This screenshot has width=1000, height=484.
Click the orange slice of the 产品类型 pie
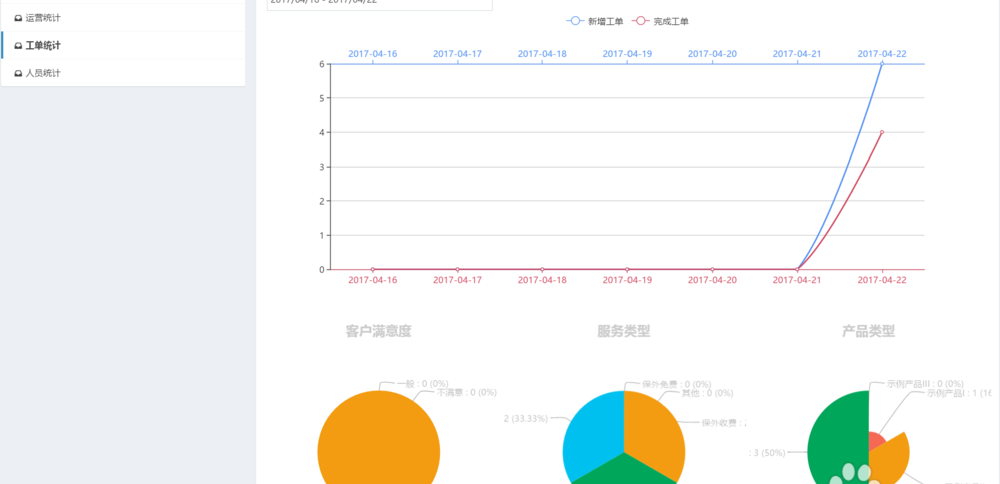[x=890, y=456]
